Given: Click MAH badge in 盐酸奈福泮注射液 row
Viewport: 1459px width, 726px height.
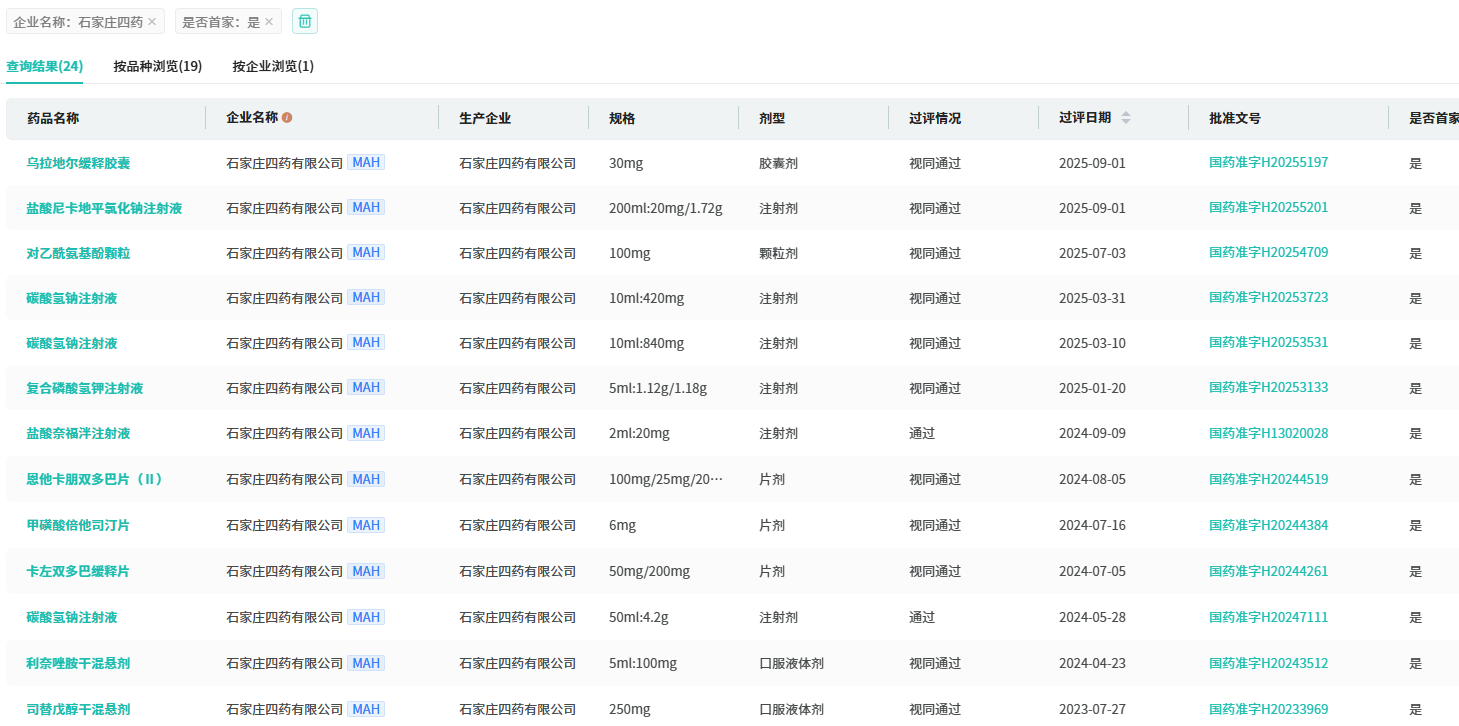Looking at the screenshot, I should tap(366, 433).
